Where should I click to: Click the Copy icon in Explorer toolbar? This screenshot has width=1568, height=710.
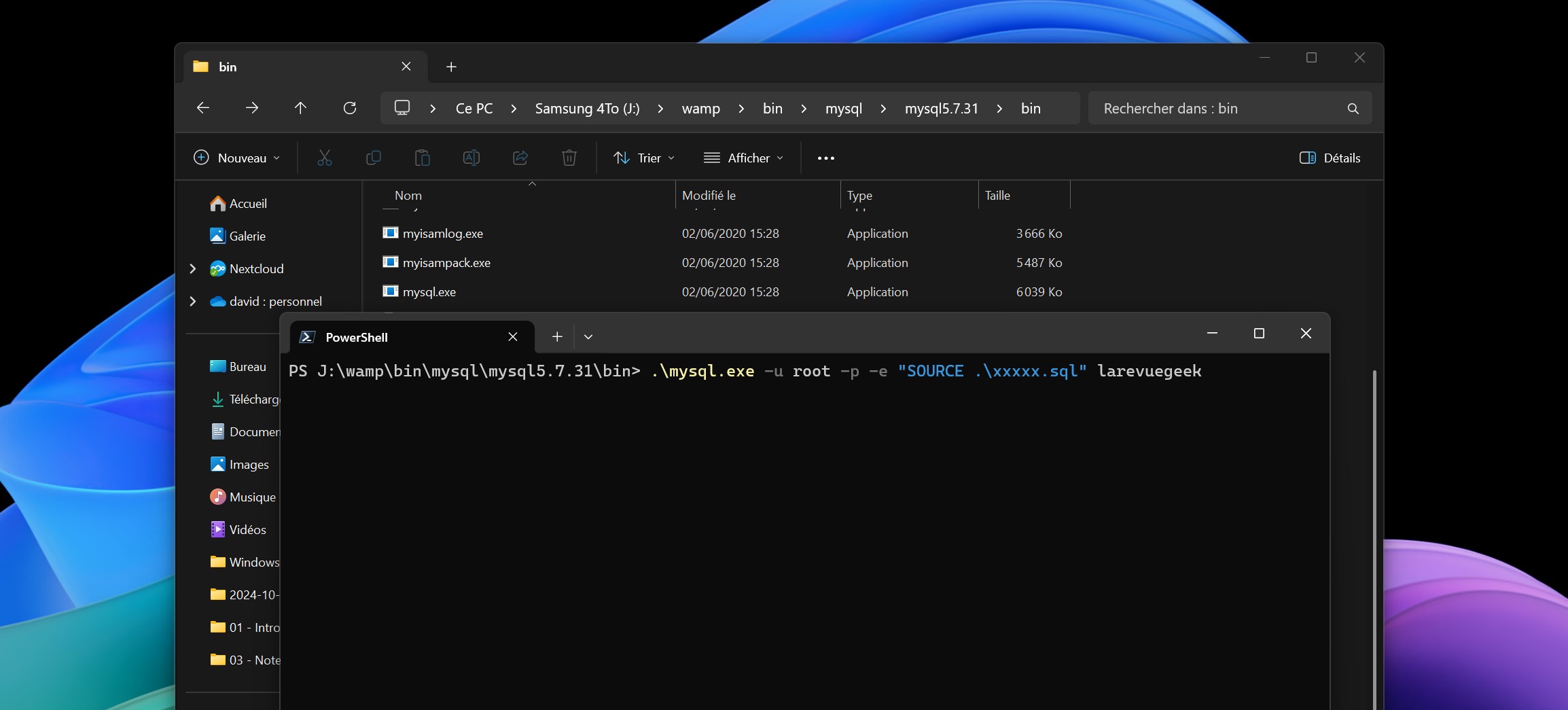tap(374, 158)
